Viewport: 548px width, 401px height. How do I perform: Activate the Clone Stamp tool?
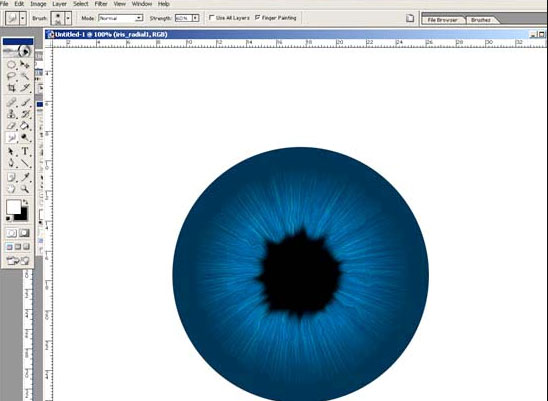(x=11, y=114)
